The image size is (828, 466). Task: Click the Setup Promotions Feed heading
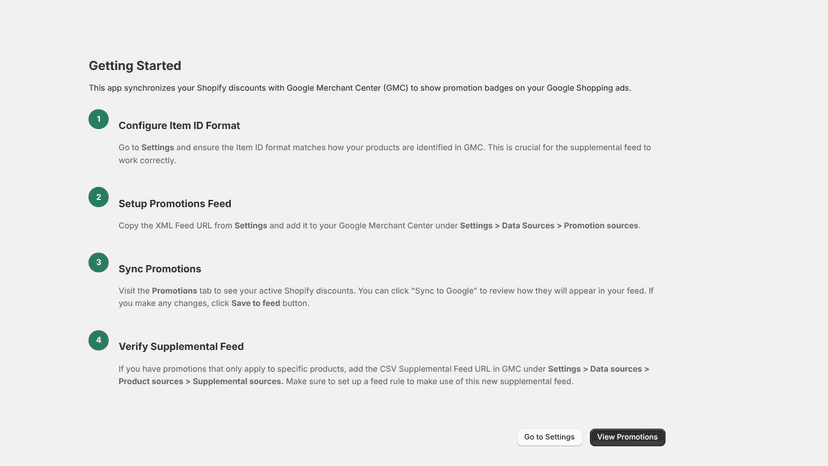(175, 203)
